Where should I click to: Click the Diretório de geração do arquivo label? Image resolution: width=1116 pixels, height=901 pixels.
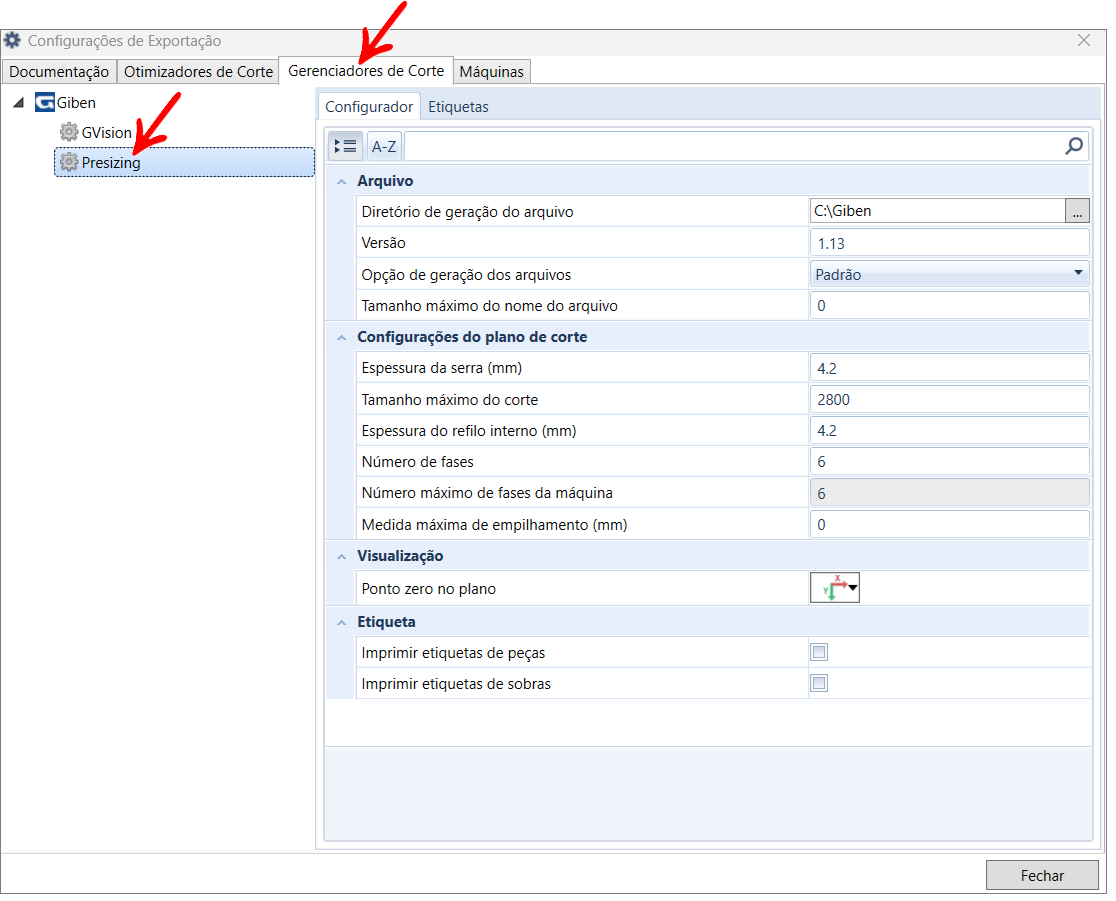(468, 212)
